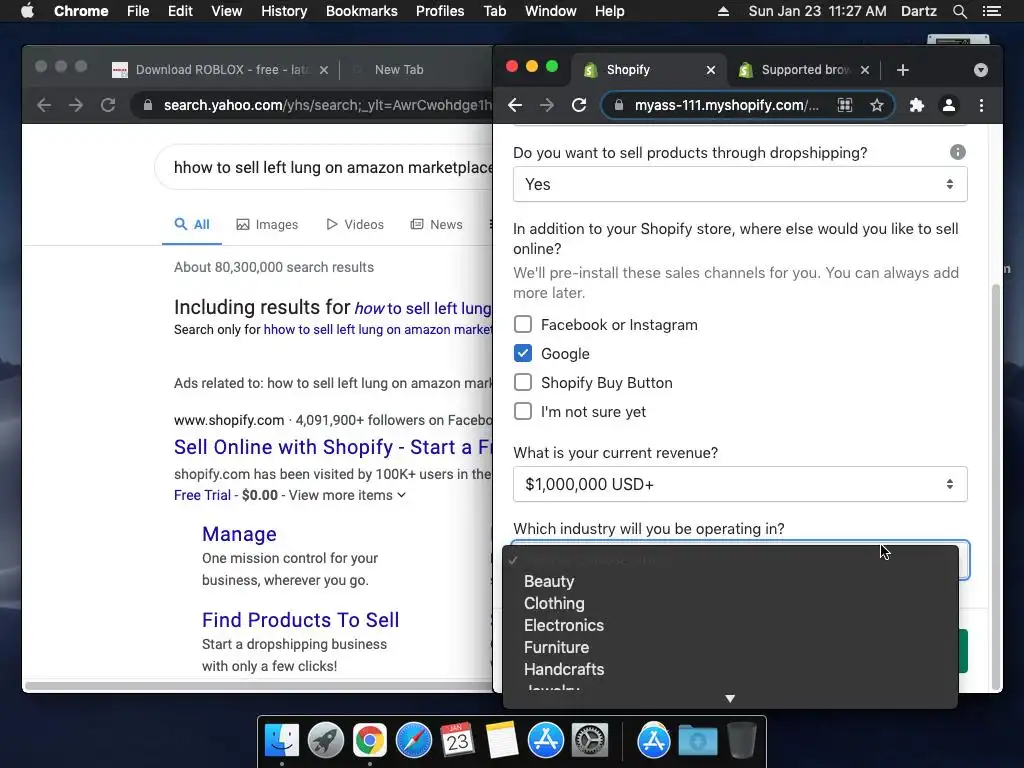Open Sell Online with Shopify link

point(333,447)
